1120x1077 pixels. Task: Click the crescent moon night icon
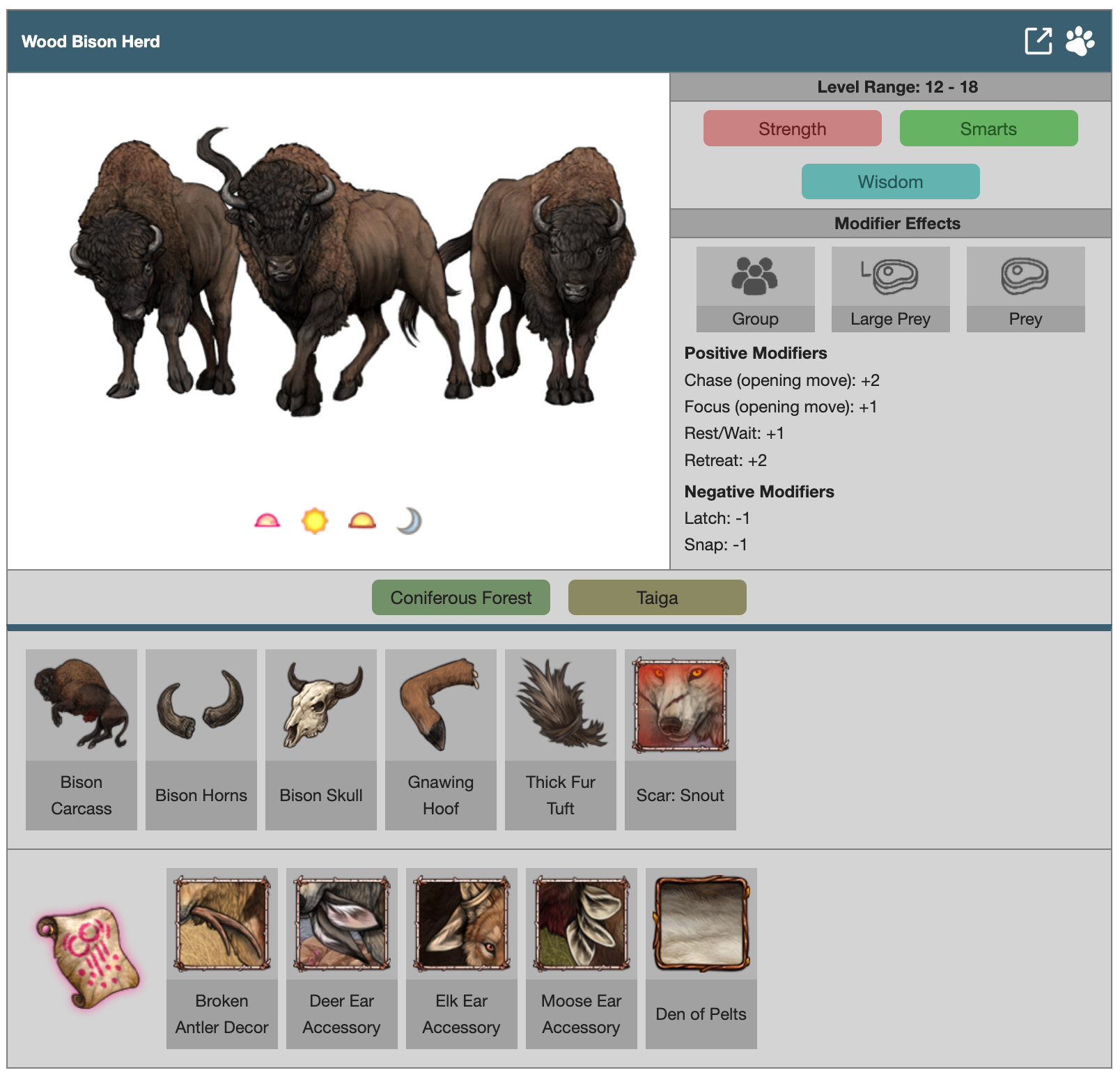(x=410, y=520)
